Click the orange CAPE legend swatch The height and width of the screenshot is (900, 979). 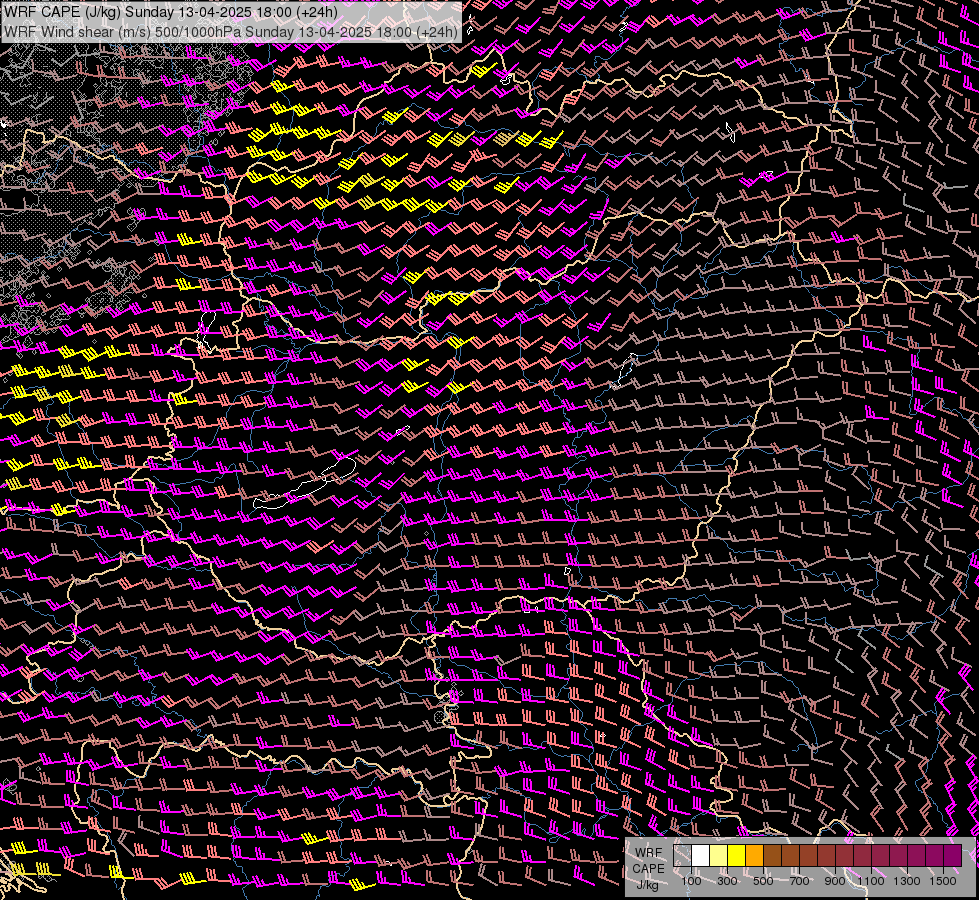pyautogui.click(x=754, y=856)
